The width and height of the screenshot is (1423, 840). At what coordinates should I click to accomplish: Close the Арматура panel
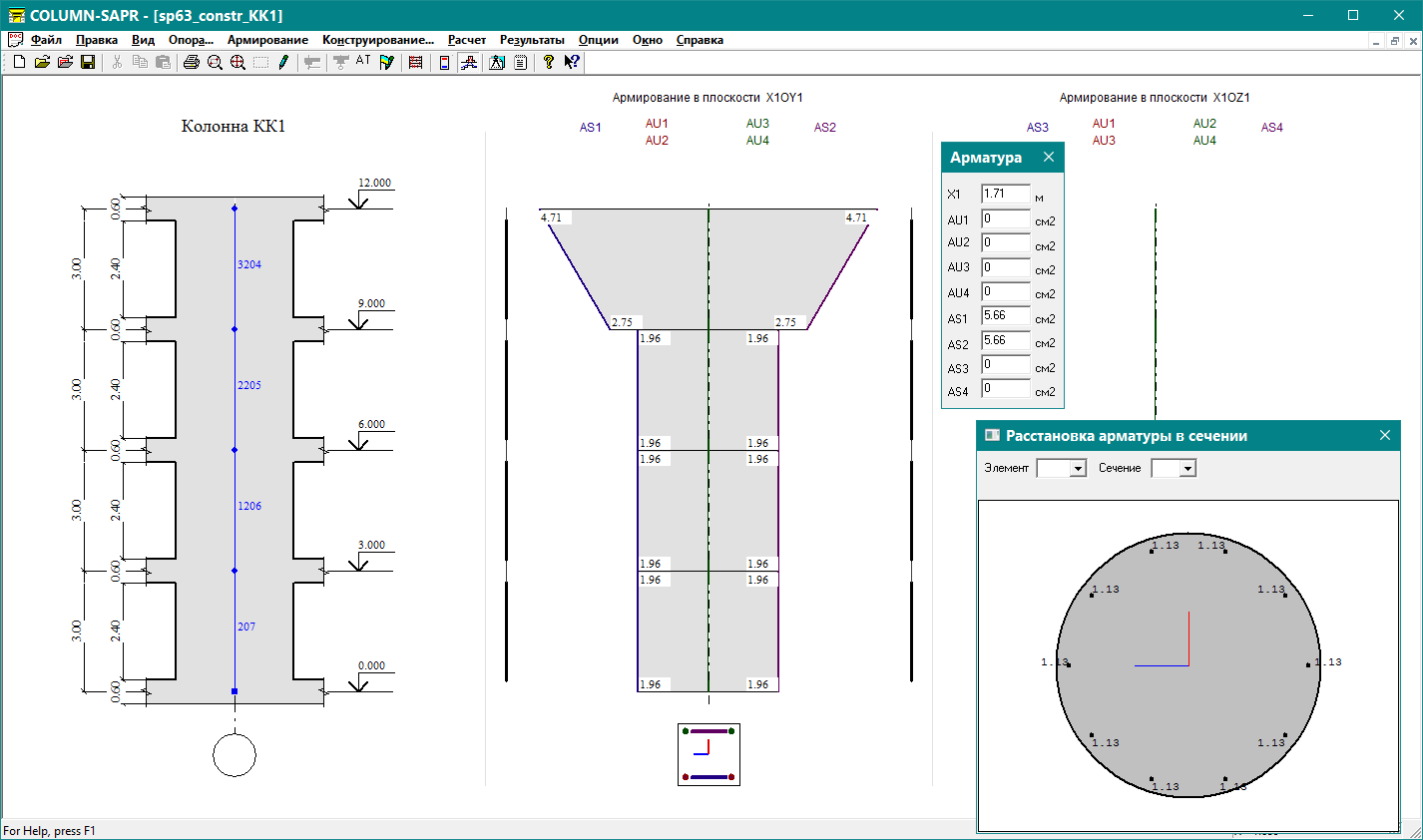pyautogui.click(x=1049, y=157)
